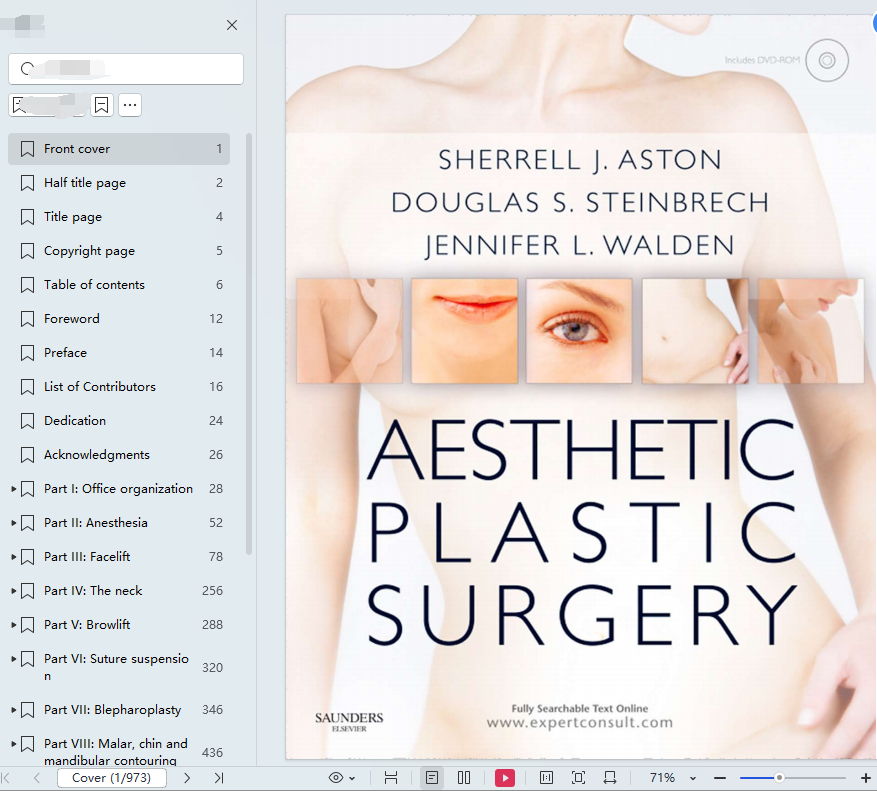877x791 pixels.
Task: Expand Part VI: Suture suspension
Action: click(13, 659)
